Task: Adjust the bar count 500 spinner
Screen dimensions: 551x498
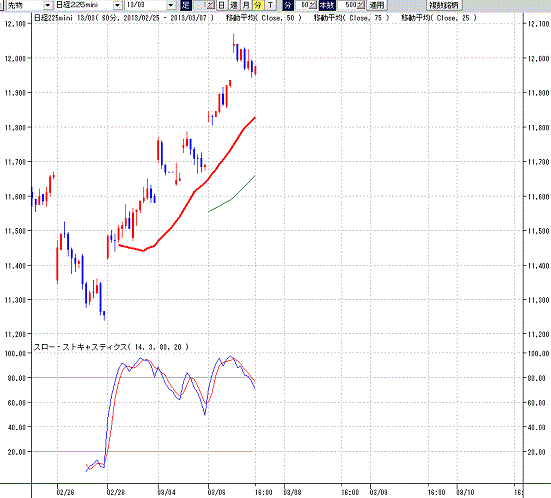Action: (x=362, y=5)
